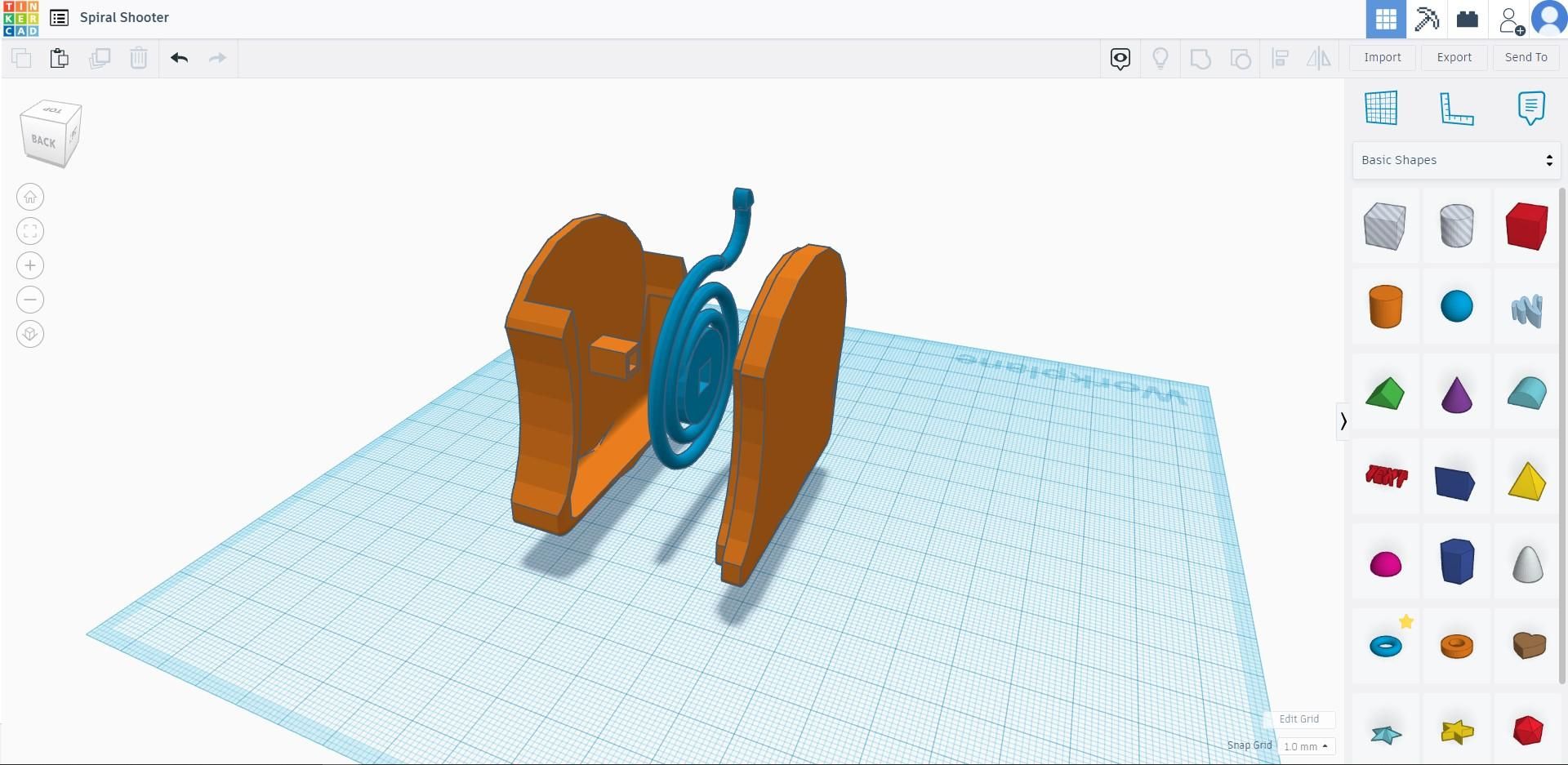The width and height of the screenshot is (1568, 765).
Task: Switch to the Ruler tab
Action: [1457, 107]
